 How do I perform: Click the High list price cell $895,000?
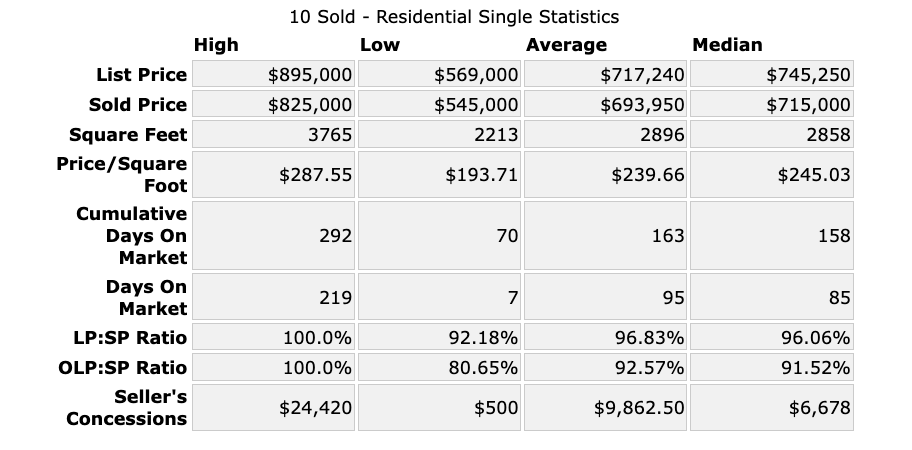click(x=310, y=75)
